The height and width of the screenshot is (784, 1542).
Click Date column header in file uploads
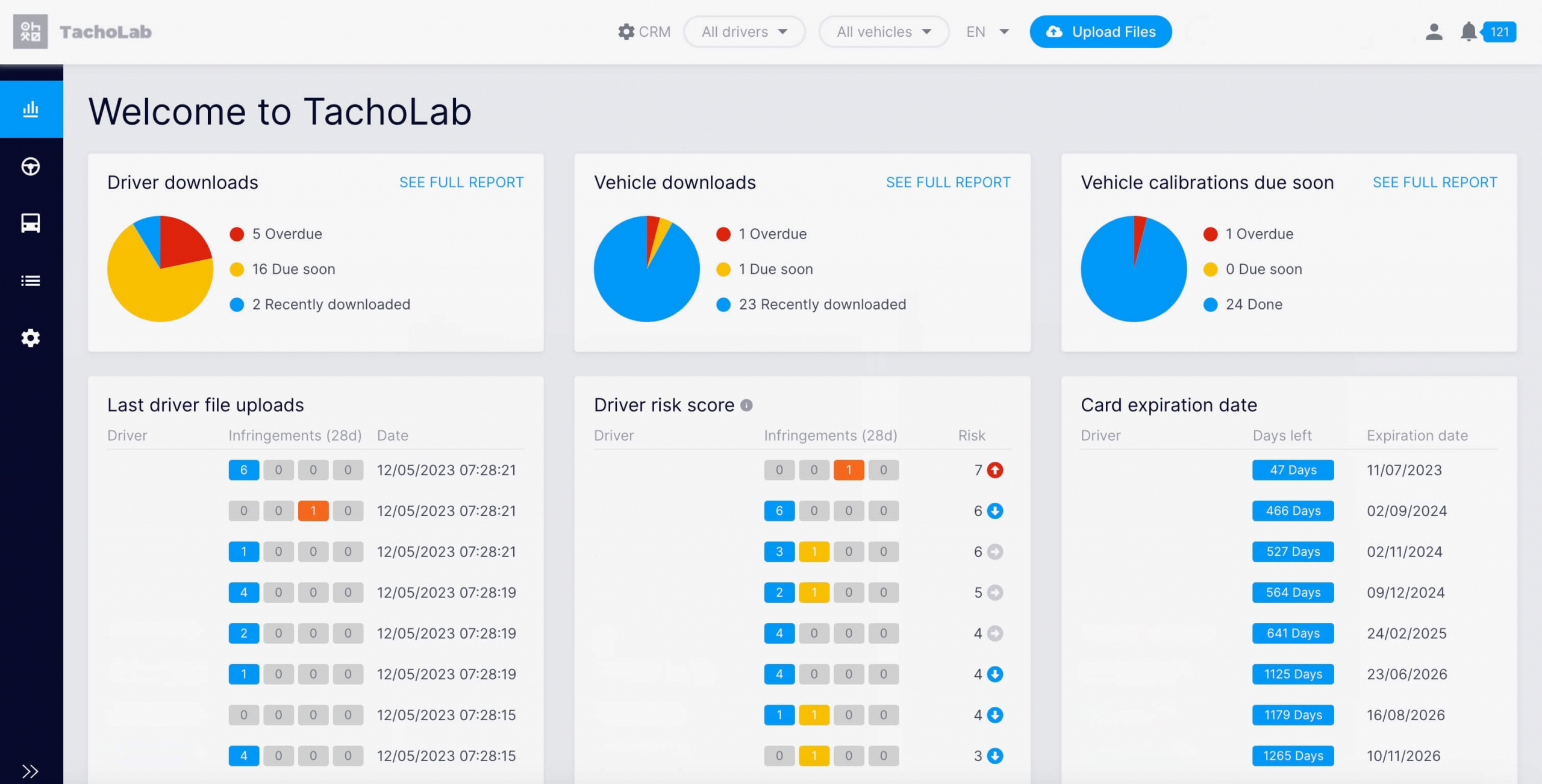click(x=393, y=435)
